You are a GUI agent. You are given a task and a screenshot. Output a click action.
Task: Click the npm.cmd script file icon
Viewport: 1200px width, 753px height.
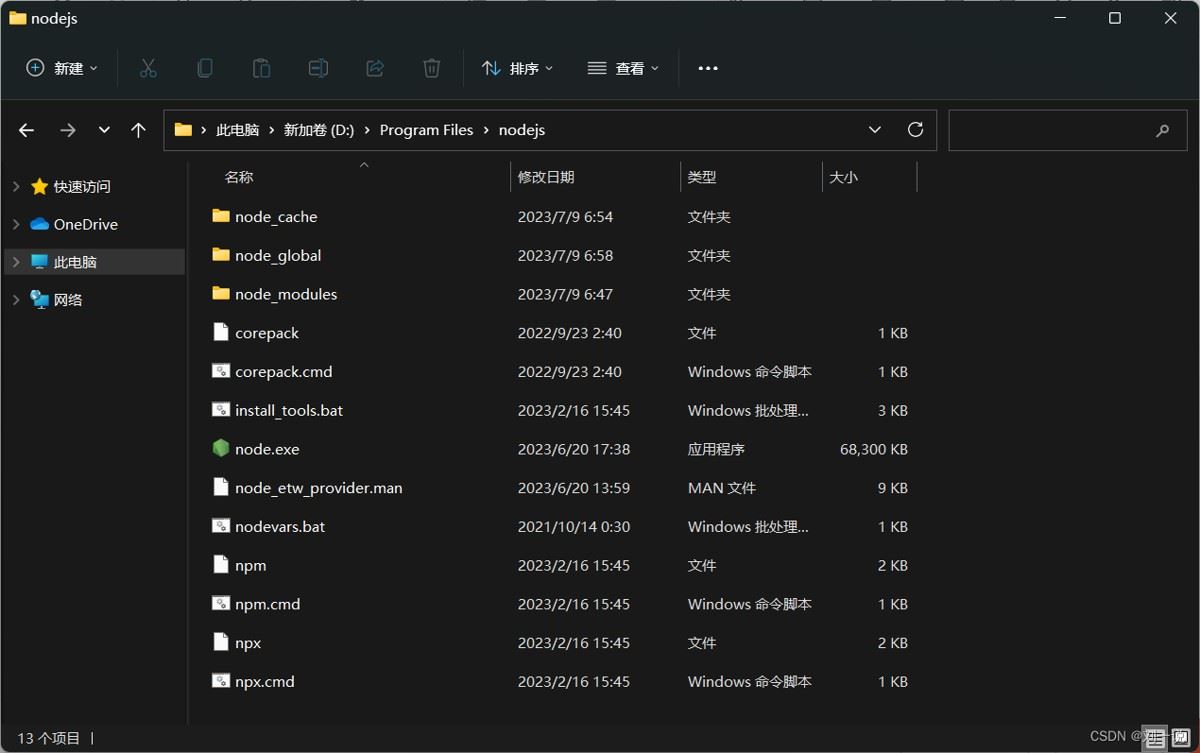pos(221,603)
